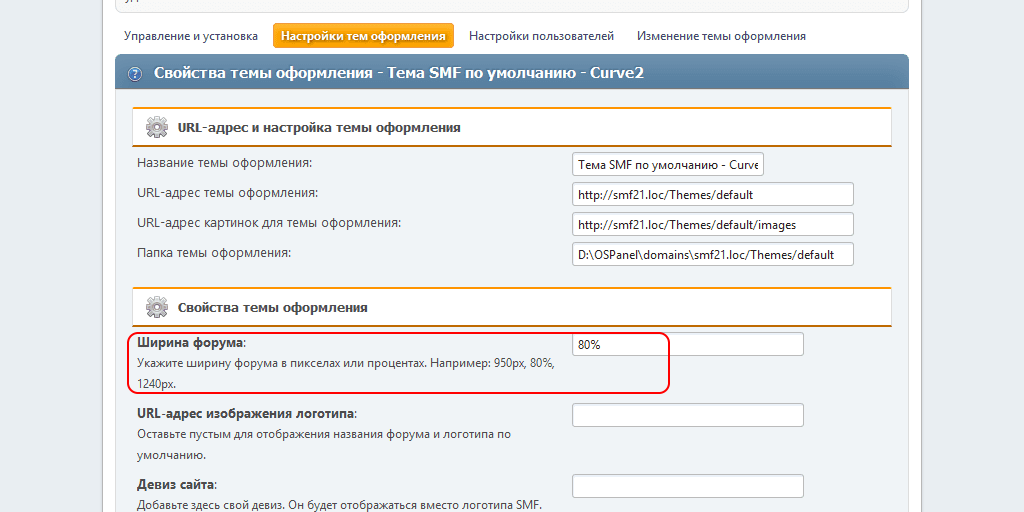The height and width of the screenshot is (512, 1024).
Task: Click the URL-адрес темы оформления text field
Action: click(x=713, y=194)
